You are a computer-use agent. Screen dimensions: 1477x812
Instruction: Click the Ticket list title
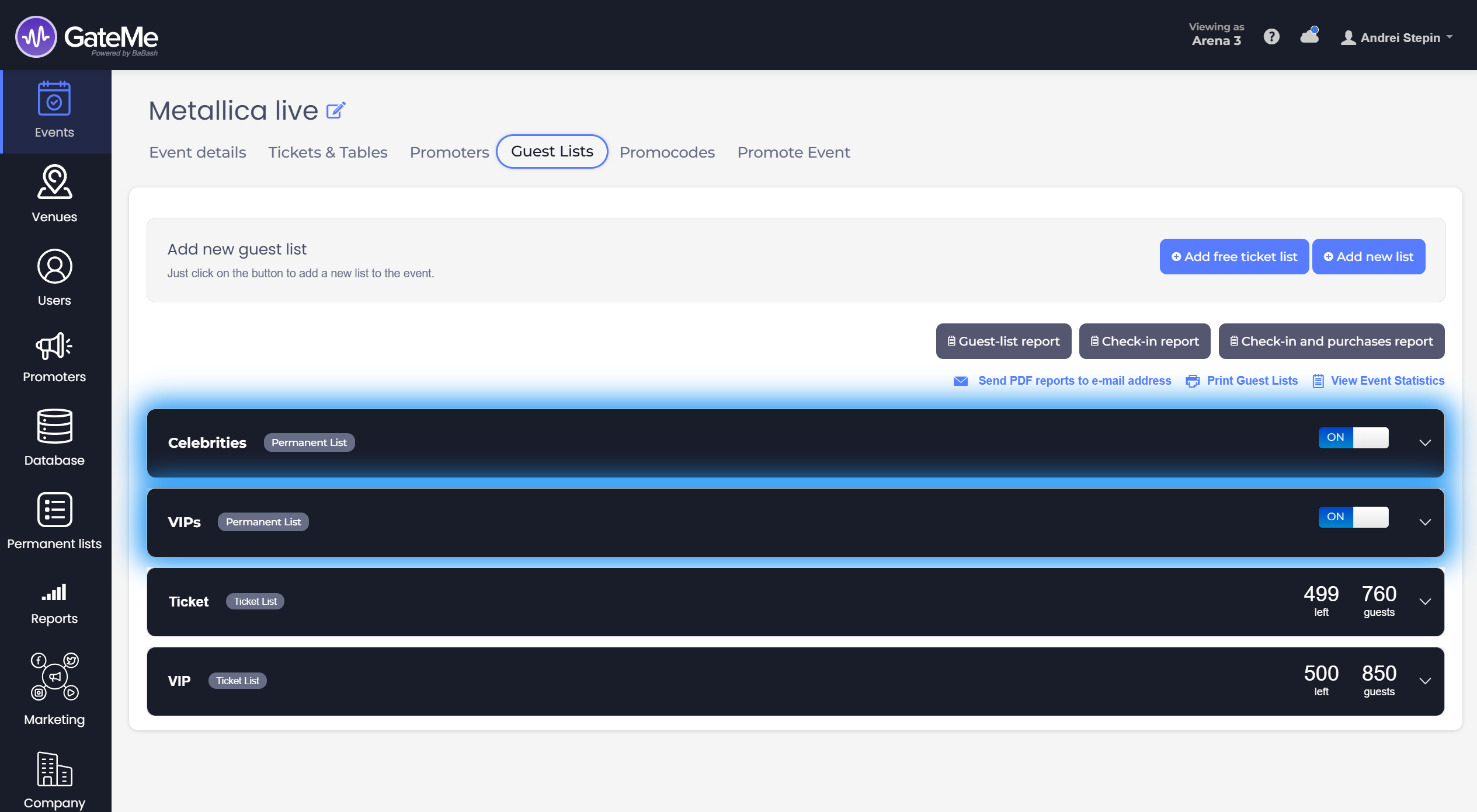(x=188, y=601)
